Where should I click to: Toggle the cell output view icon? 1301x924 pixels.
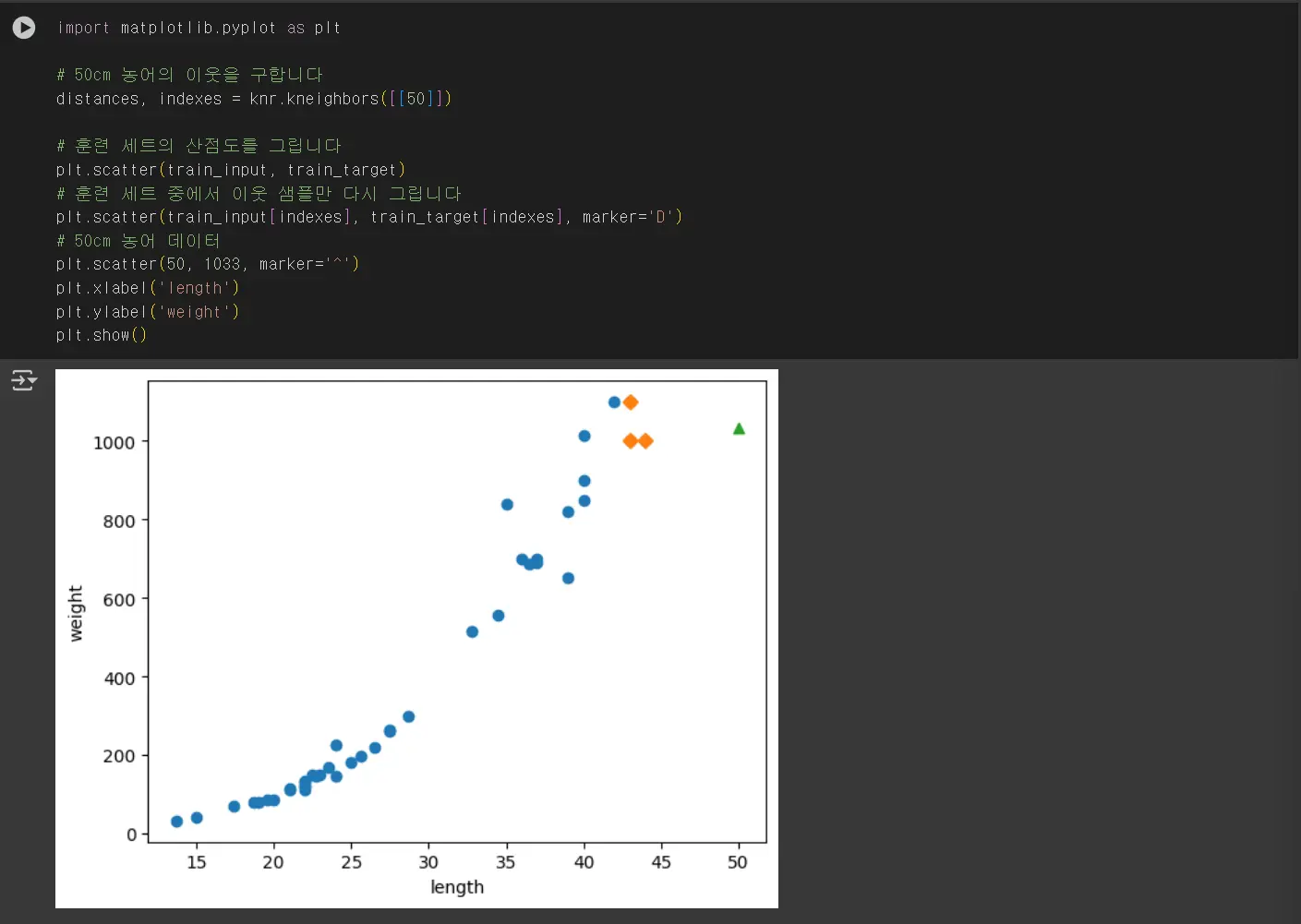24,380
